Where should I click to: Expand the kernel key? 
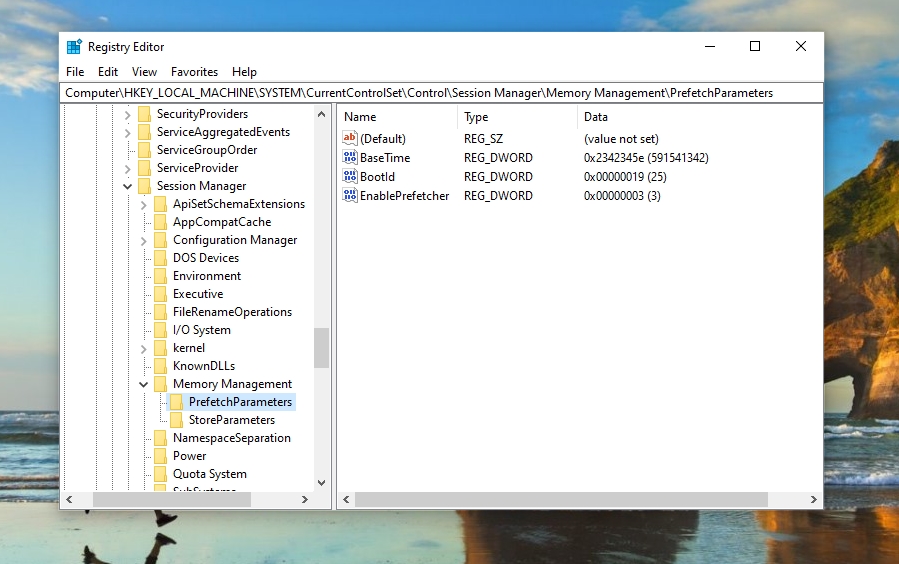143,348
